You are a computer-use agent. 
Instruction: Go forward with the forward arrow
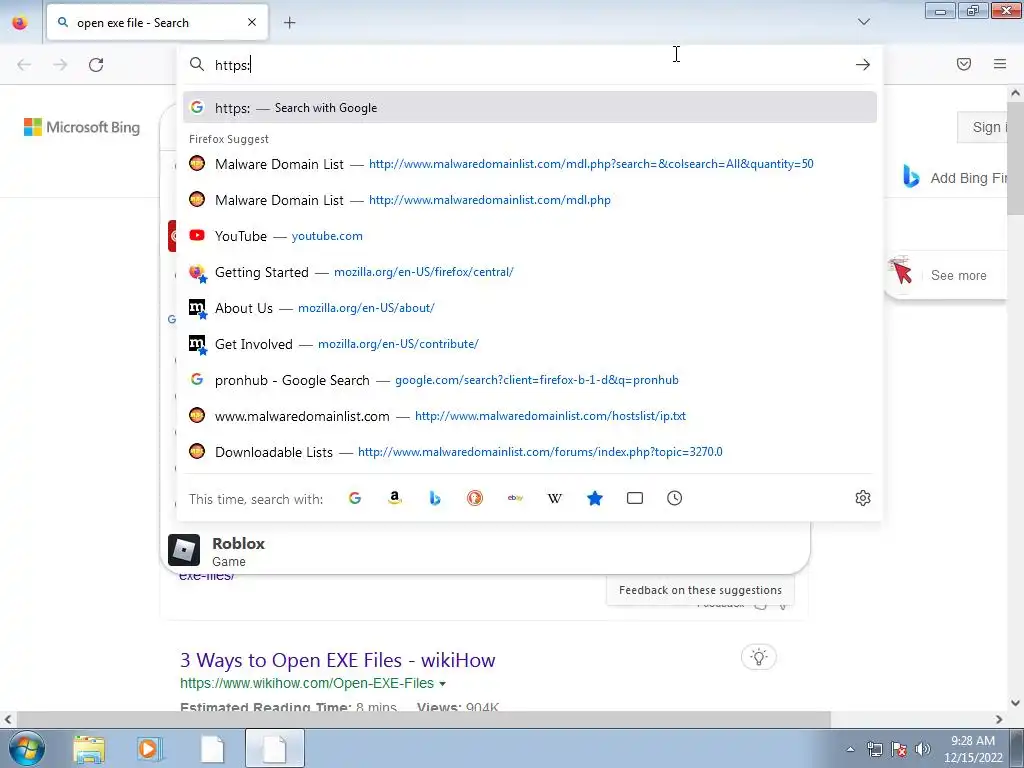click(60, 65)
